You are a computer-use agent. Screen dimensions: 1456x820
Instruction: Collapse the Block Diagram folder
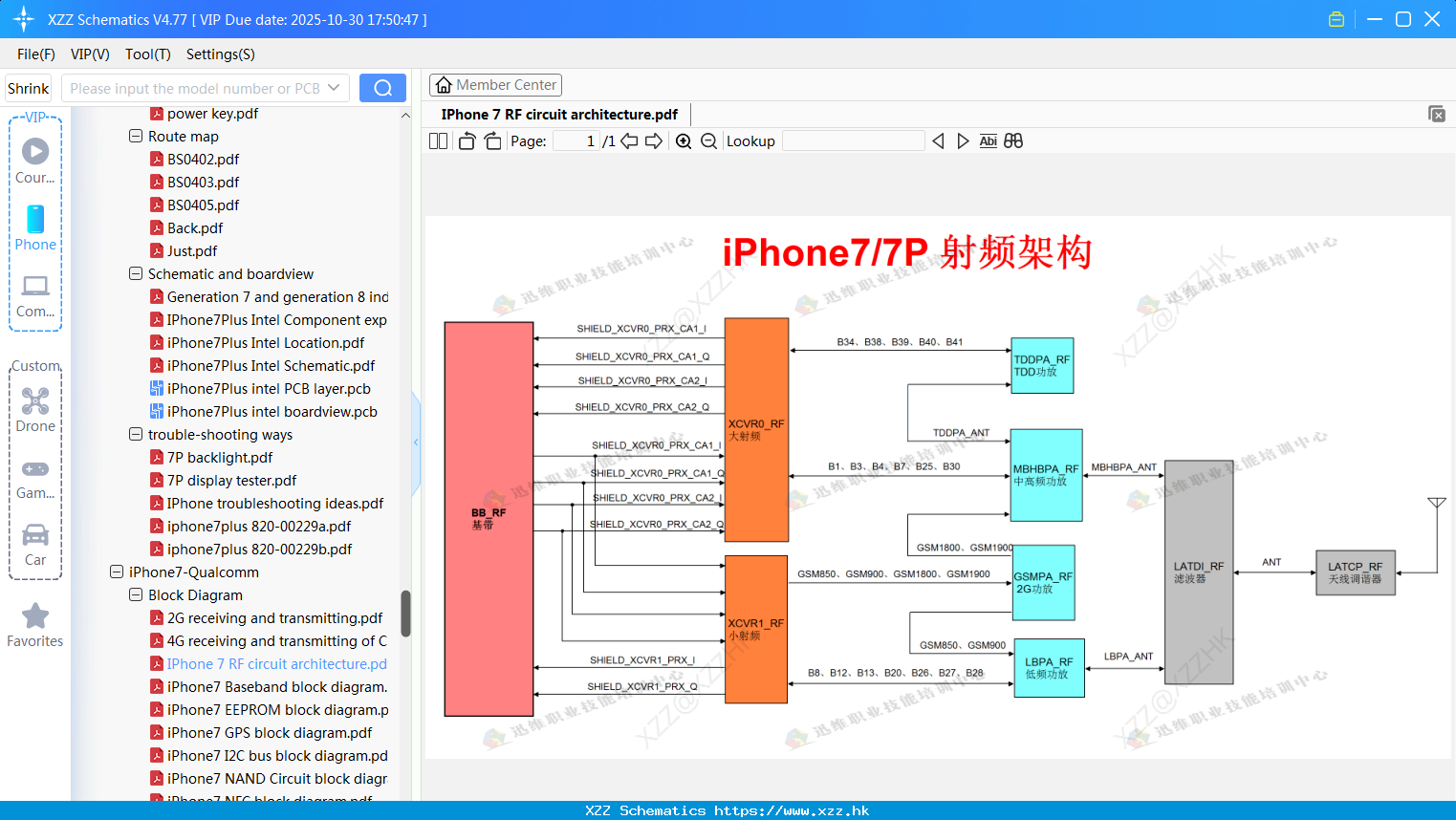(136, 595)
